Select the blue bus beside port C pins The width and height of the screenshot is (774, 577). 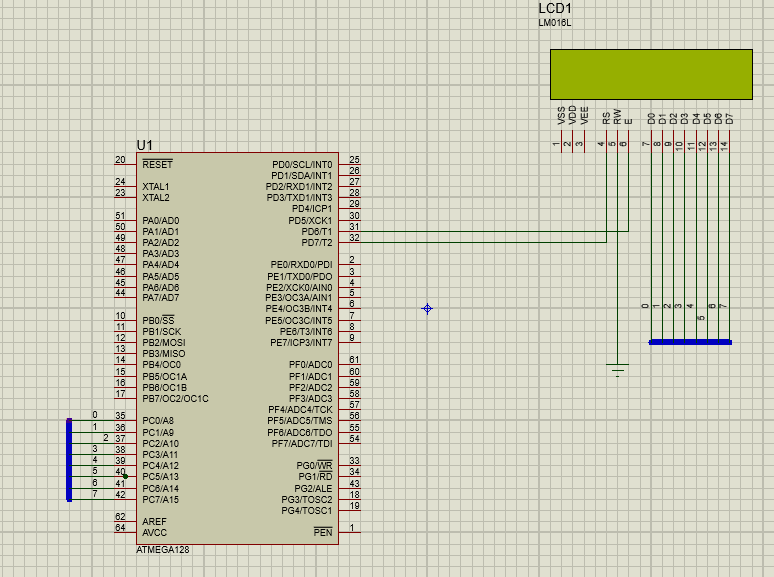tap(69, 460)
